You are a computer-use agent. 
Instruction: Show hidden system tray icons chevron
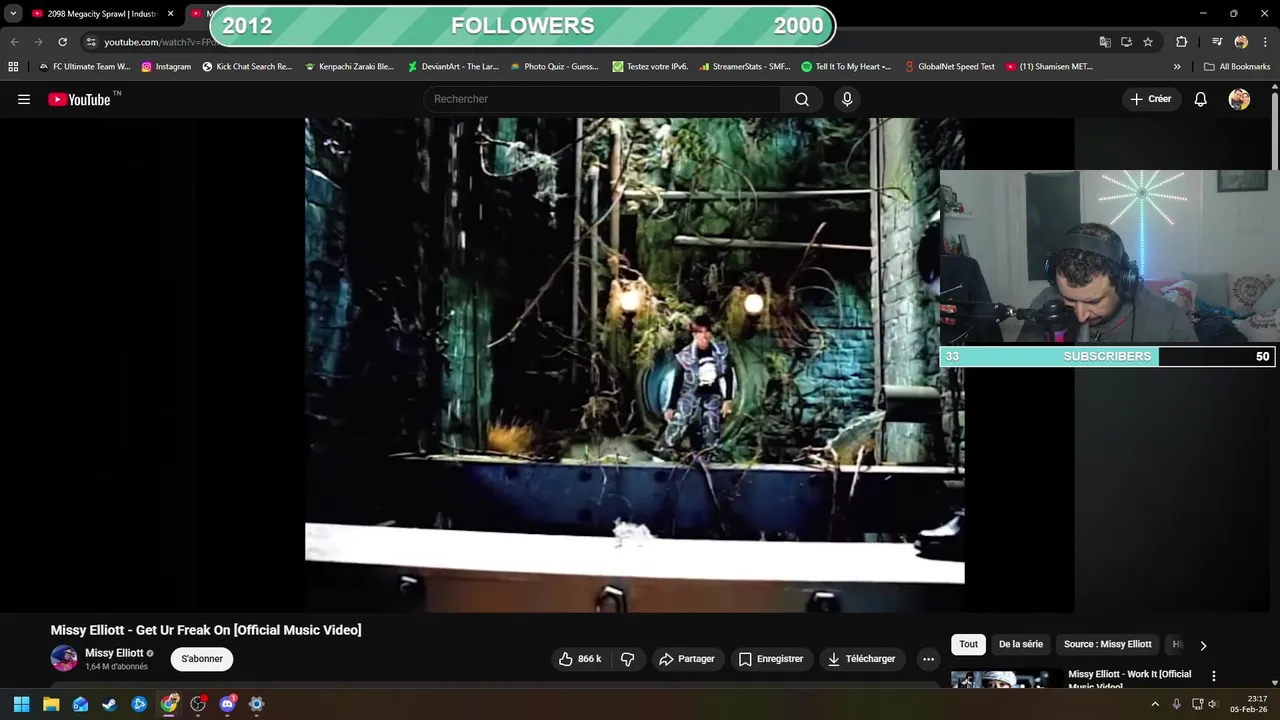1155,704
